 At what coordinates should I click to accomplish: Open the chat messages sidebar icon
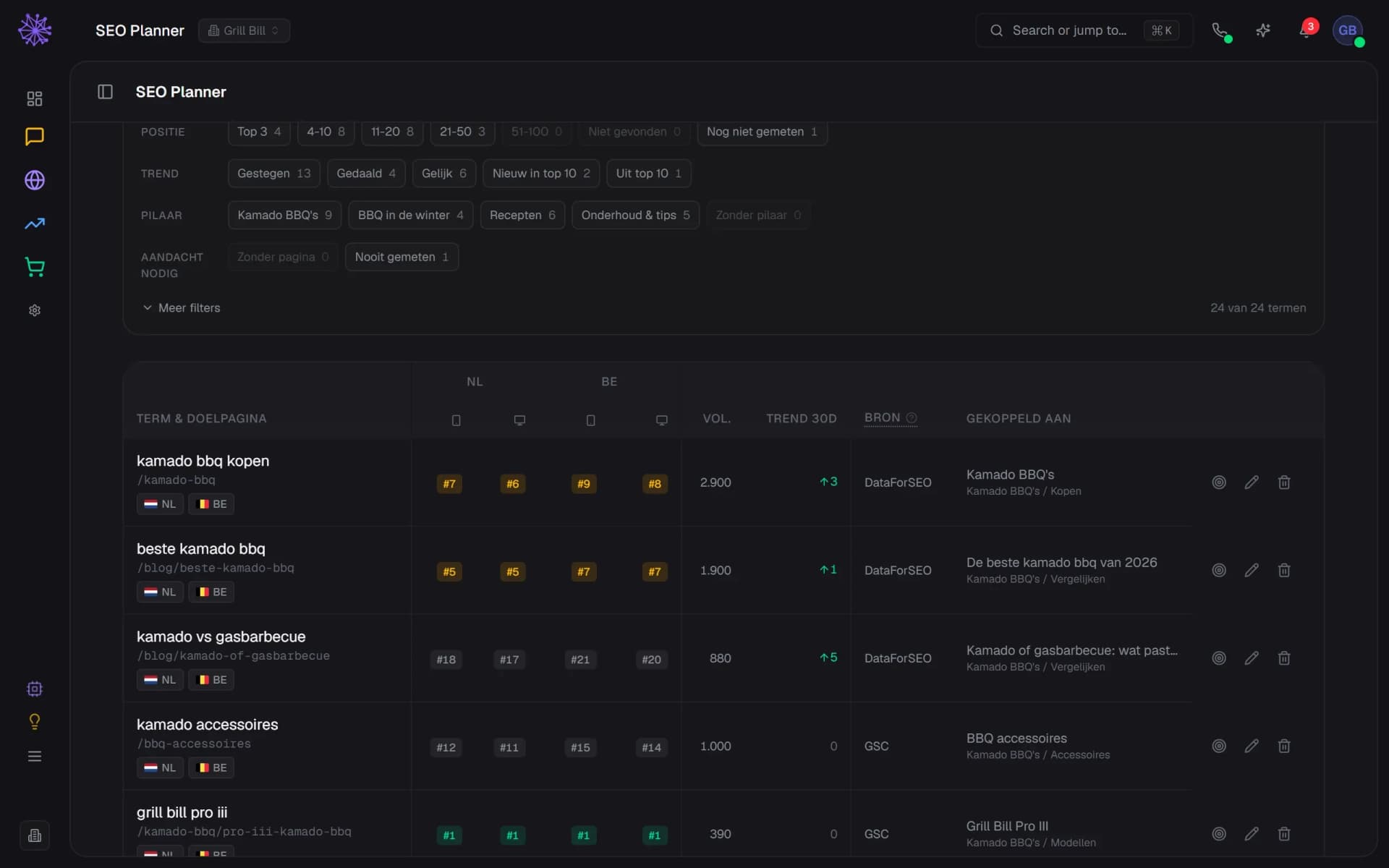35,137
